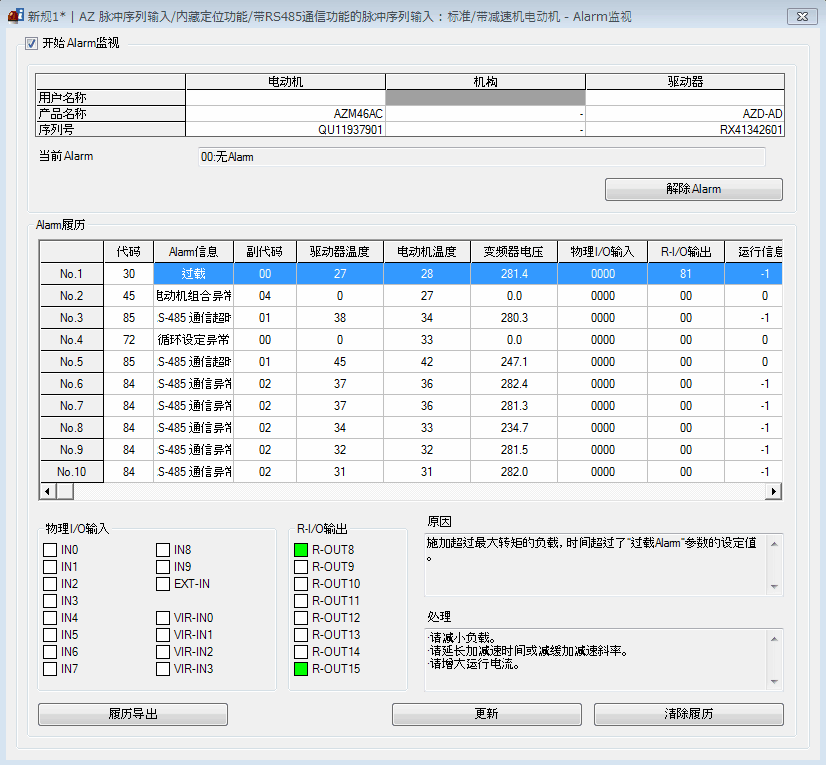Click the 更新 refresh button
This screenshot has height=765, width=826.
pyautogui.click(x=486, y=714)
